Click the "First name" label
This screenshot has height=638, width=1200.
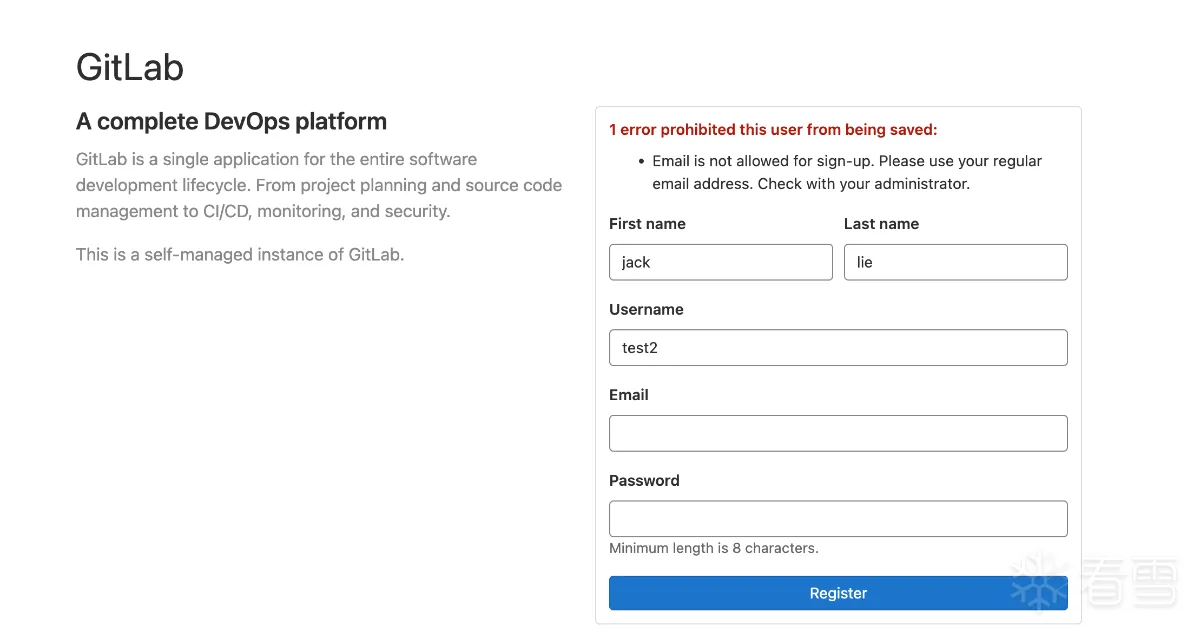[x=647, y=224]
